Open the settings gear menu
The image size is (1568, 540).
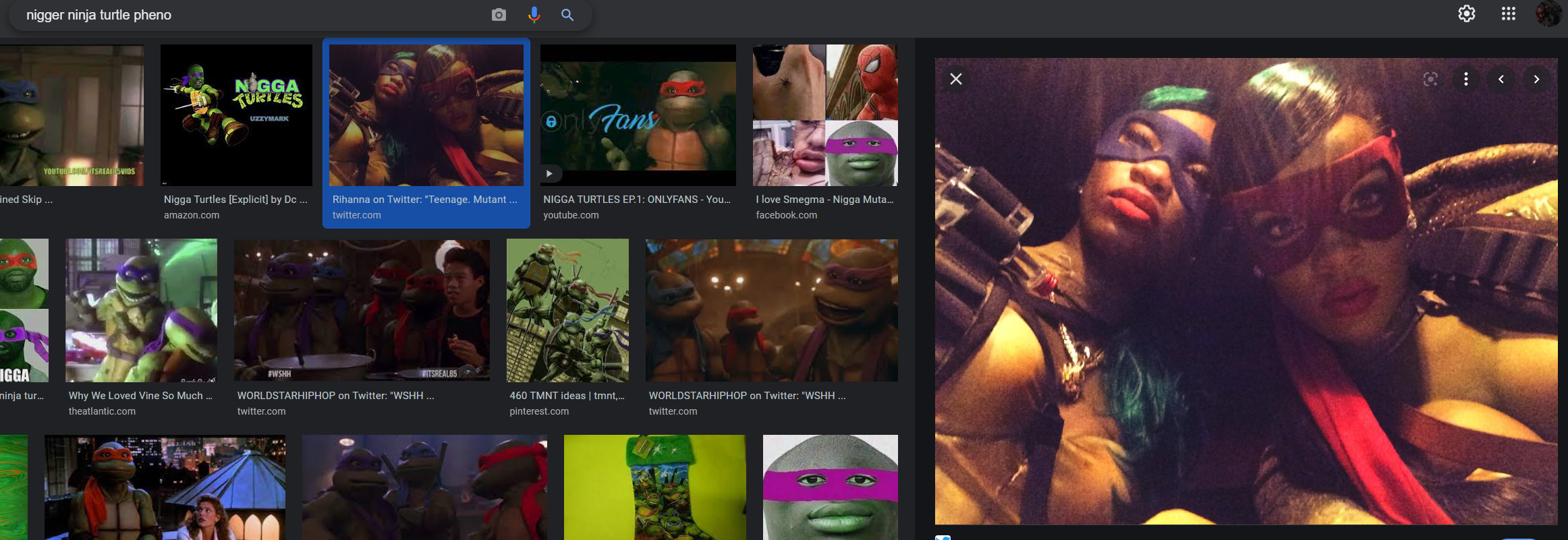[x=1467, y=13]
